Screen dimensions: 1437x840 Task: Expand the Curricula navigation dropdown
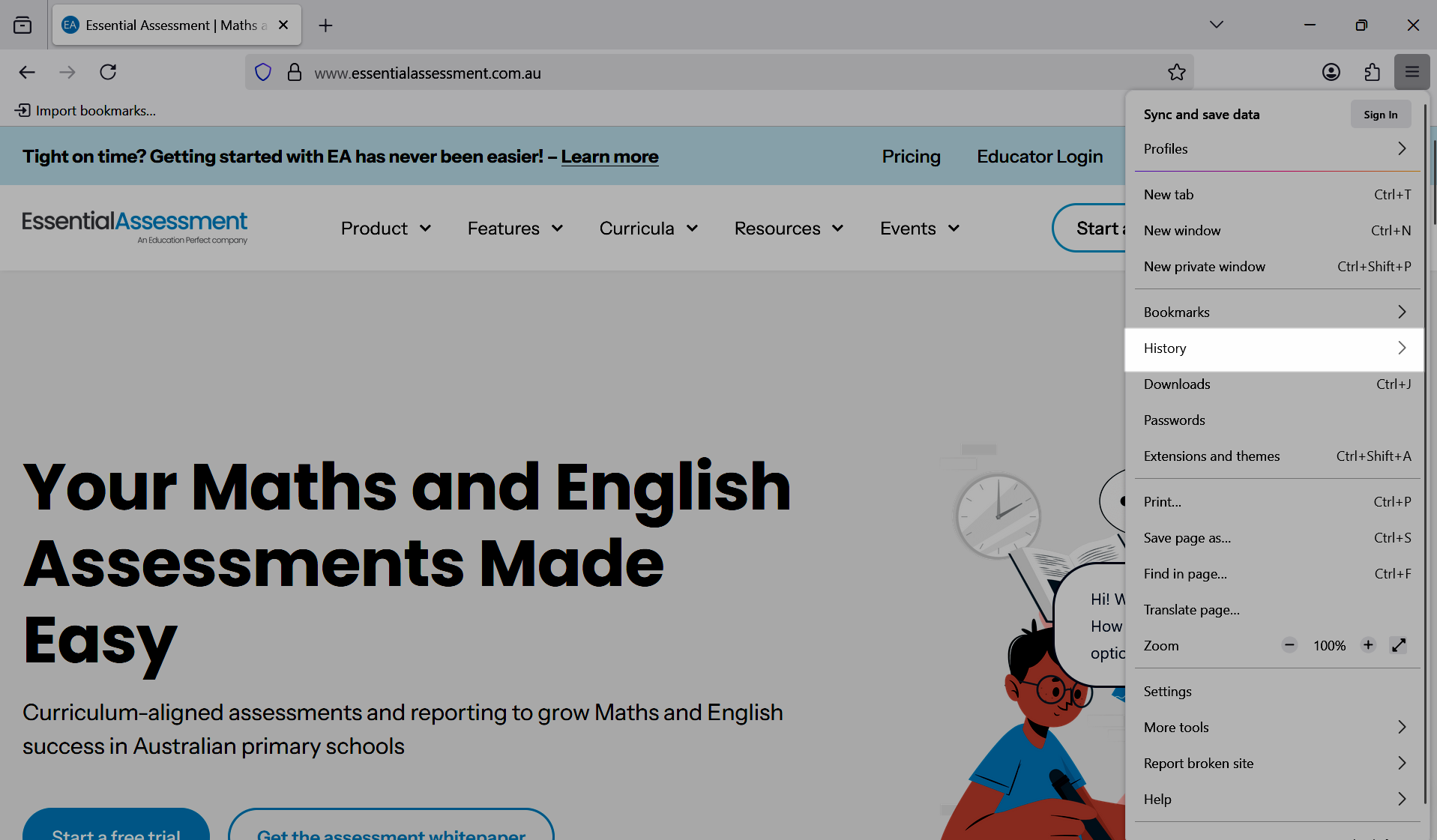pos(649,229)
